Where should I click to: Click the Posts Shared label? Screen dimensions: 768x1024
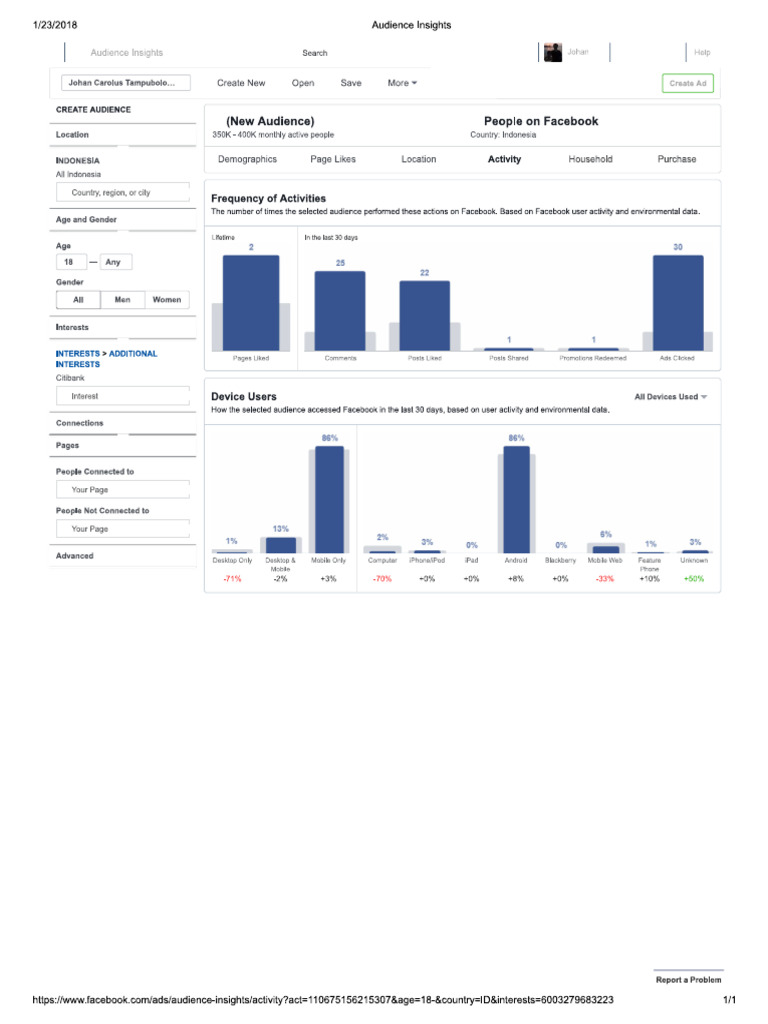[x=509, y=359]
